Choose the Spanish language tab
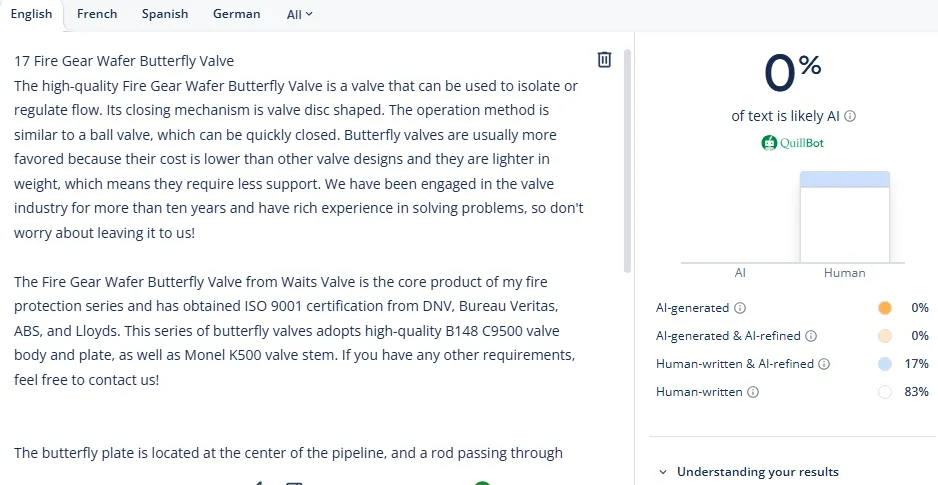The height and width of the screenshot is (485, 938). [x=165, y=14]
